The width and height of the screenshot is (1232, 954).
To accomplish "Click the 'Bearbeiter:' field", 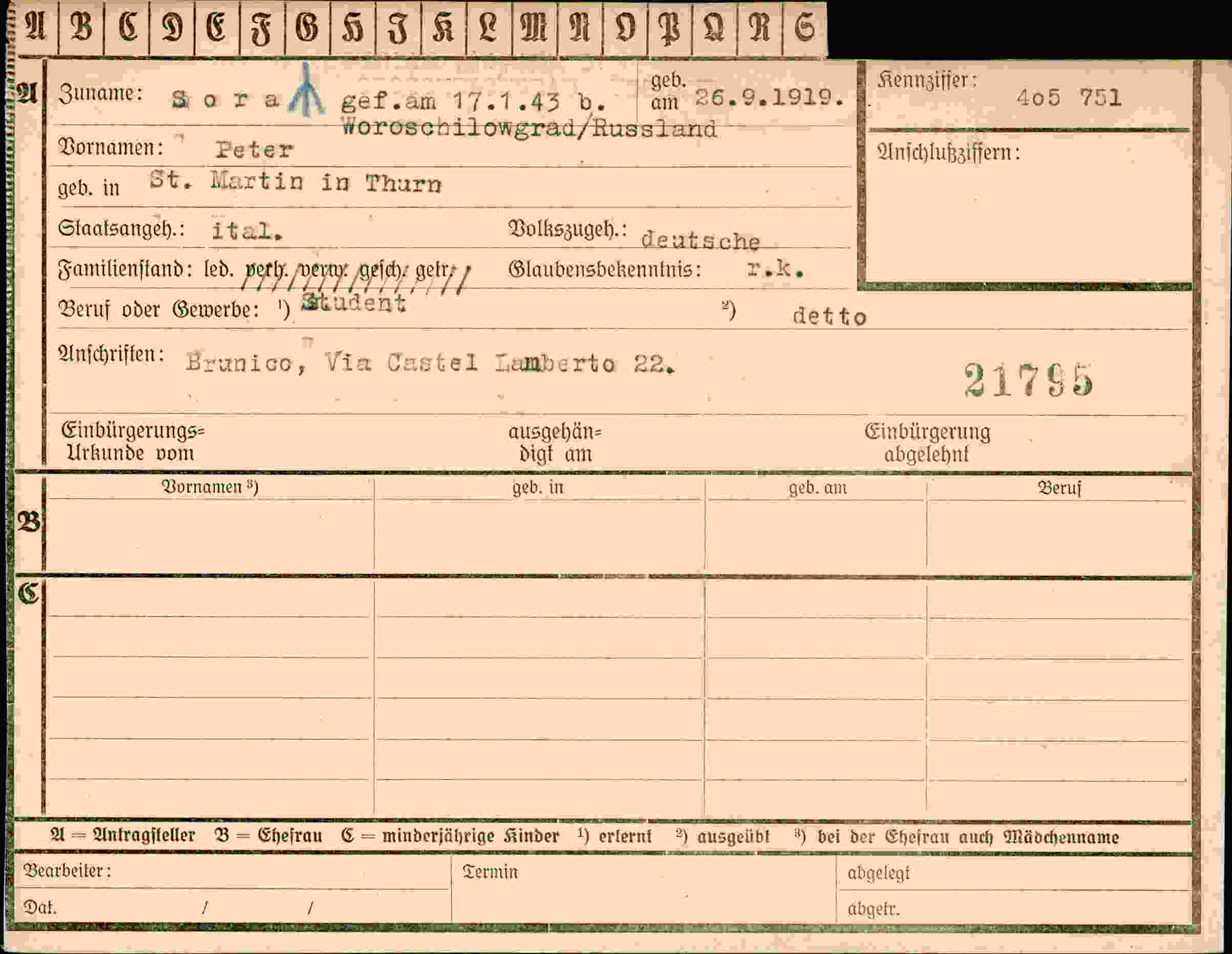I will coord(231,871).
